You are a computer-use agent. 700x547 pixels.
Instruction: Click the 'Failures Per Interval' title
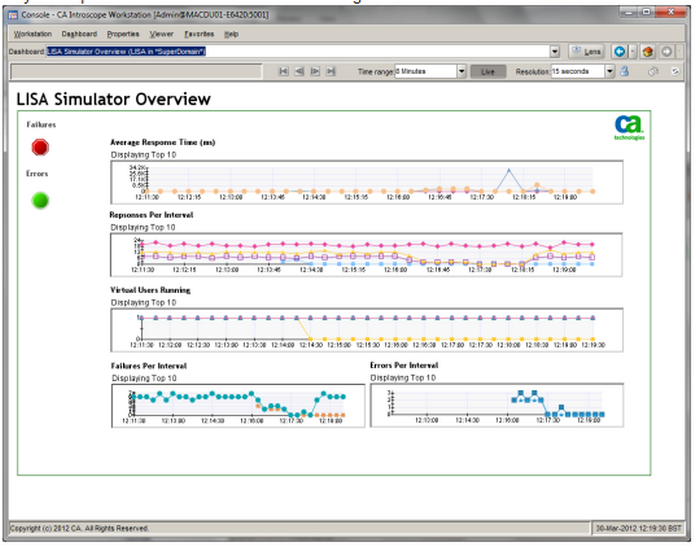tap(149, 366)
